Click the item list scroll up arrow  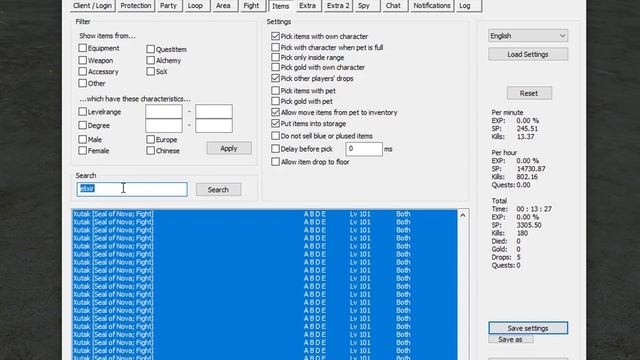[x=463, y=215]
